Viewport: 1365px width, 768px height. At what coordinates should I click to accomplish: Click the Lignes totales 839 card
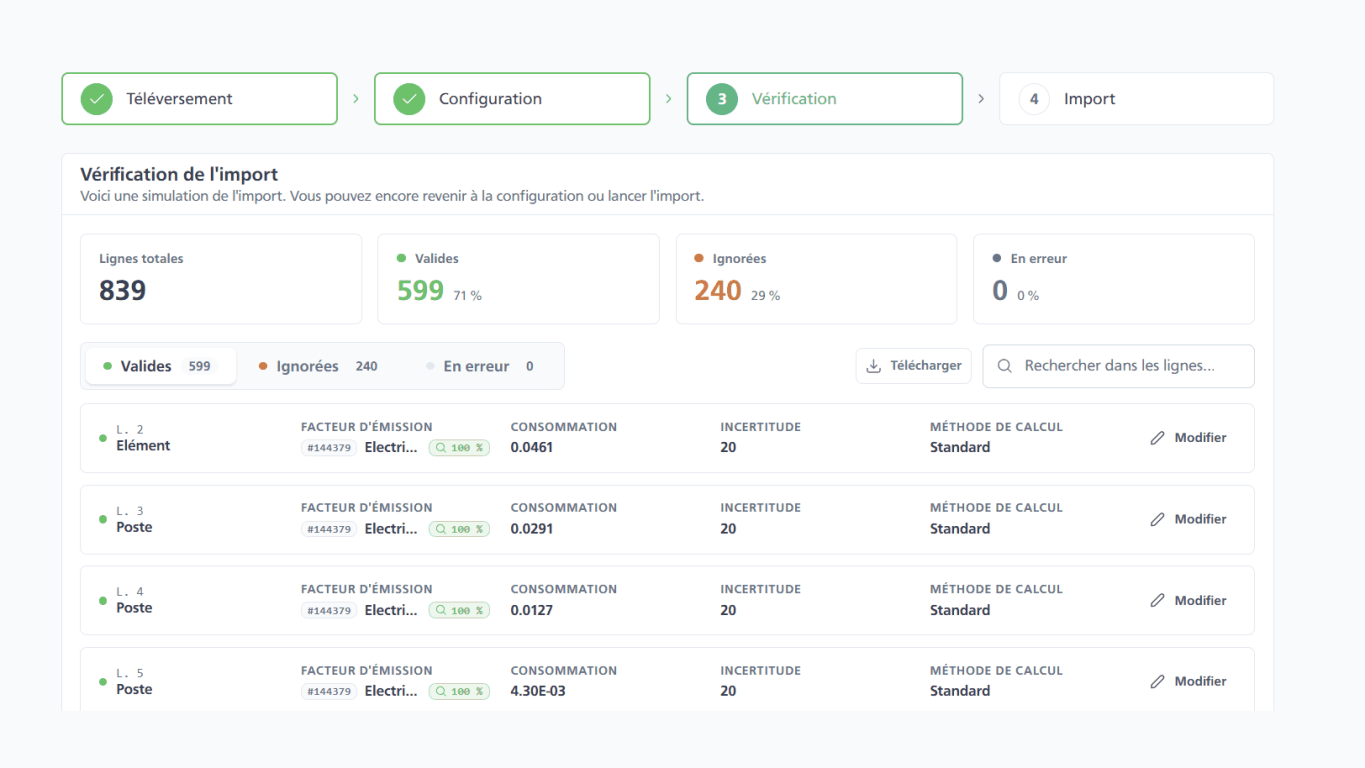click(x=221, y=279)
